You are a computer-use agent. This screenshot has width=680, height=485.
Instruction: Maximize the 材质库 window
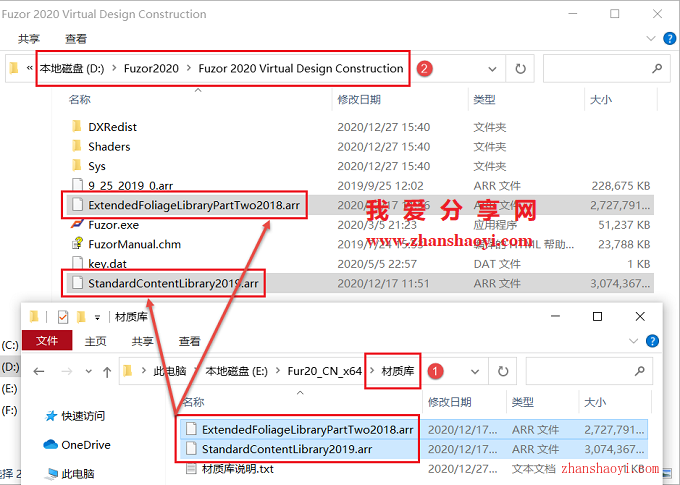coord(597,317)
